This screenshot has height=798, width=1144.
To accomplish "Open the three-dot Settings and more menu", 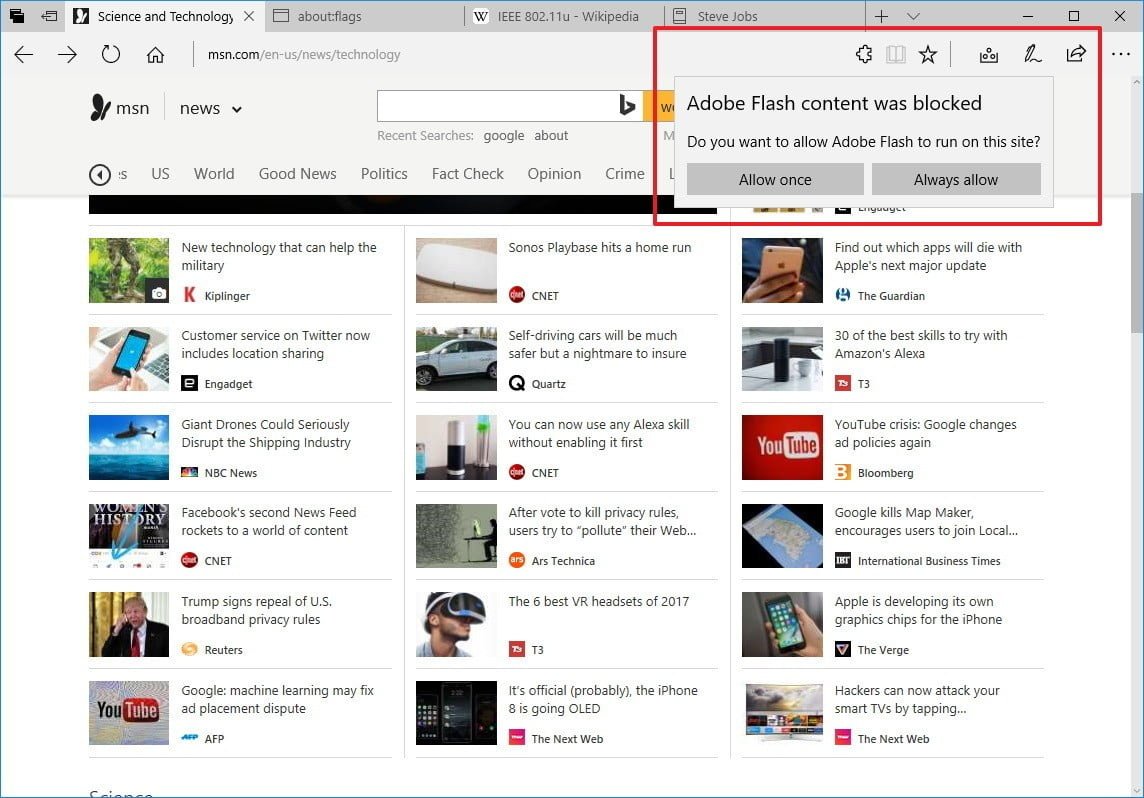I will coord(1120,55).
